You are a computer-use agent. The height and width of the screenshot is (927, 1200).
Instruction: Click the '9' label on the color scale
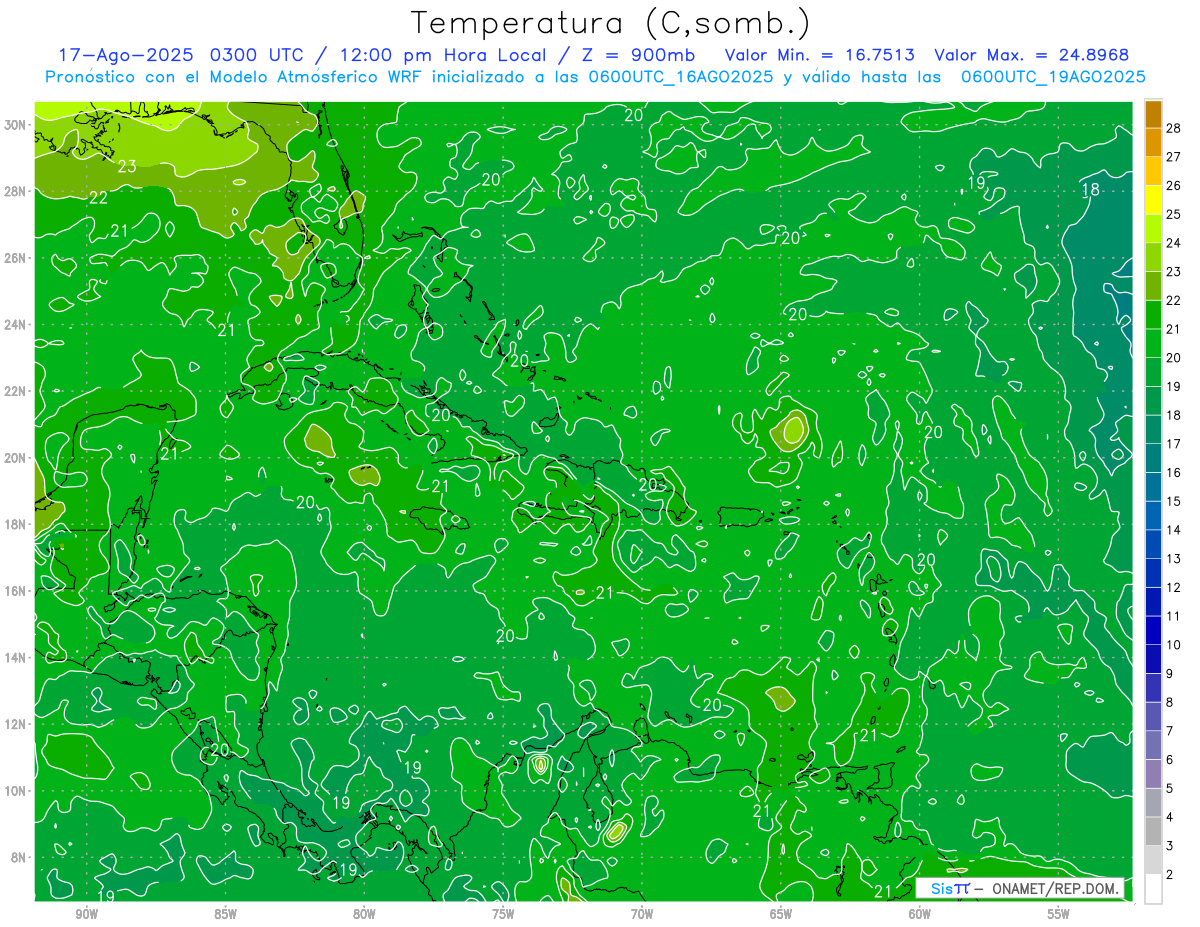(x=1170, y=674)
